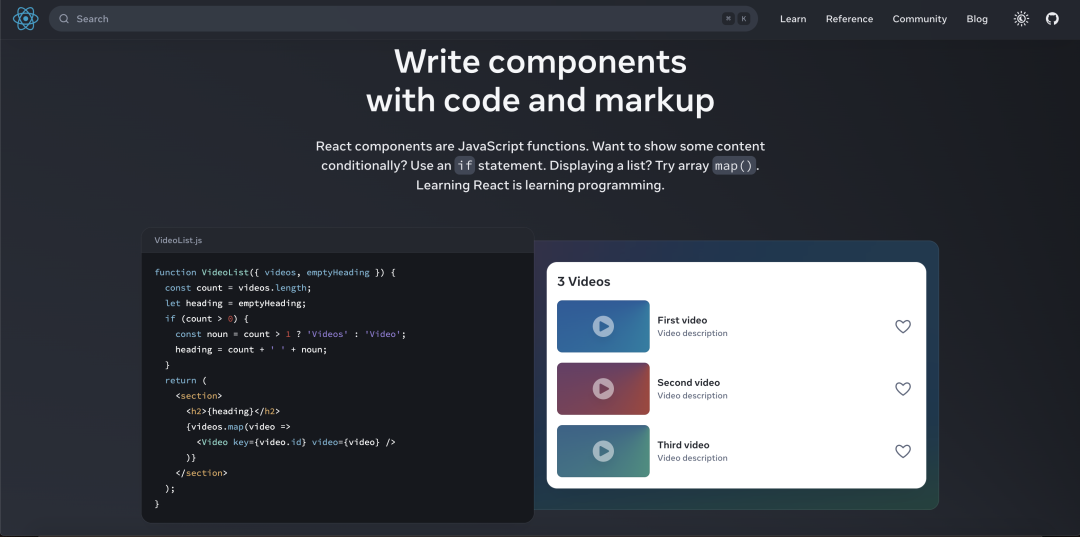Click the inline 'if' code snippet
1080x537 pixels.
tap(465, 166)
